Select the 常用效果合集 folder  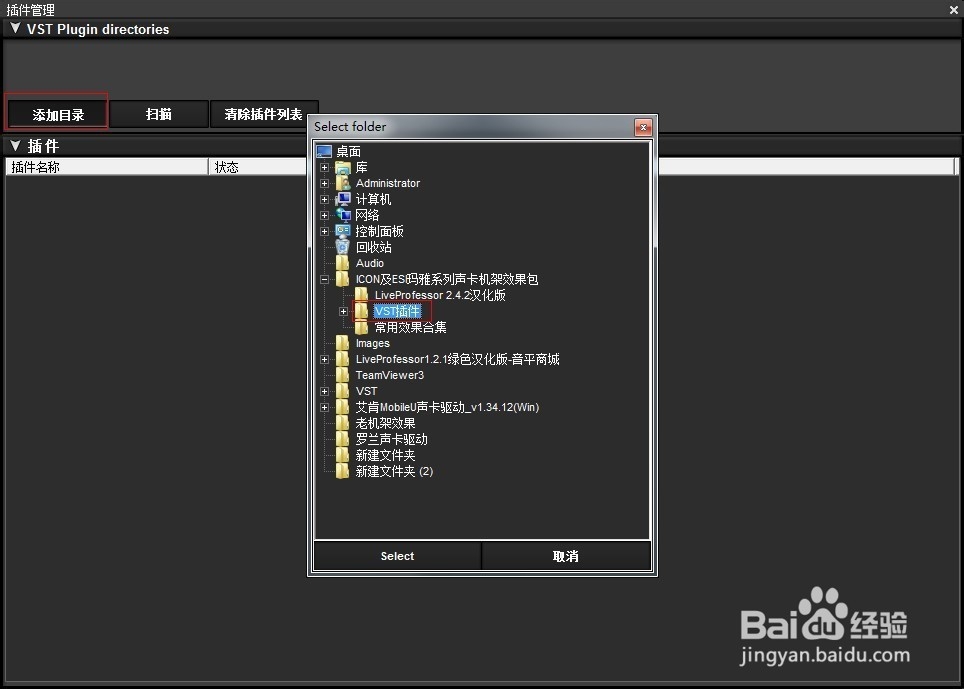coord(411,327)
